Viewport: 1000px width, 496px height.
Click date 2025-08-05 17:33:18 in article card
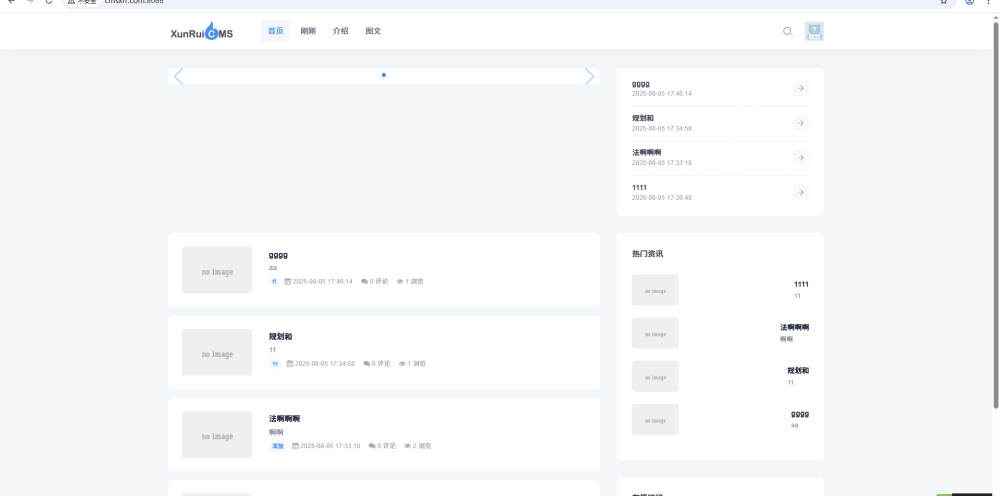tap(330, 446)
